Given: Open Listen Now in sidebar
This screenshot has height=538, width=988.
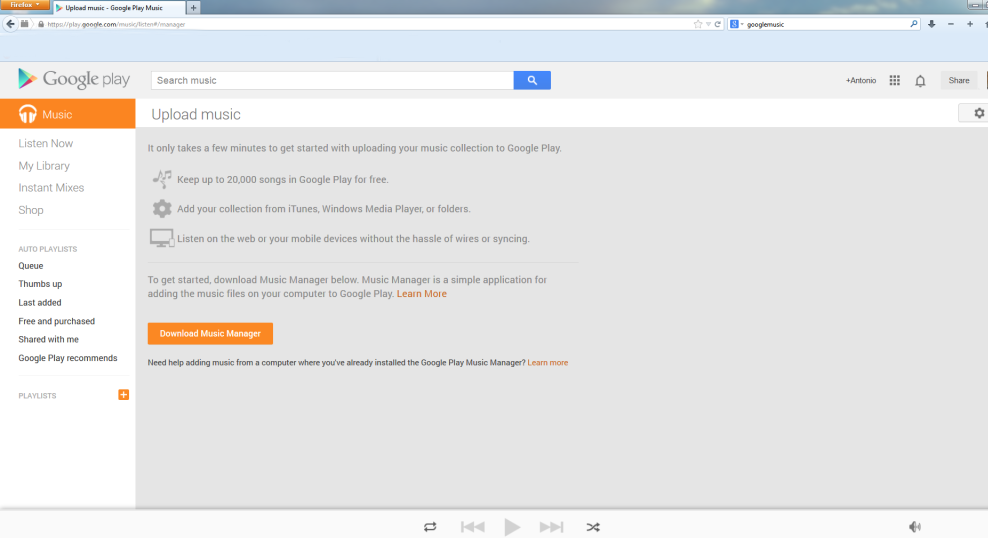Looking at the screenshot, I should (45, 144).
